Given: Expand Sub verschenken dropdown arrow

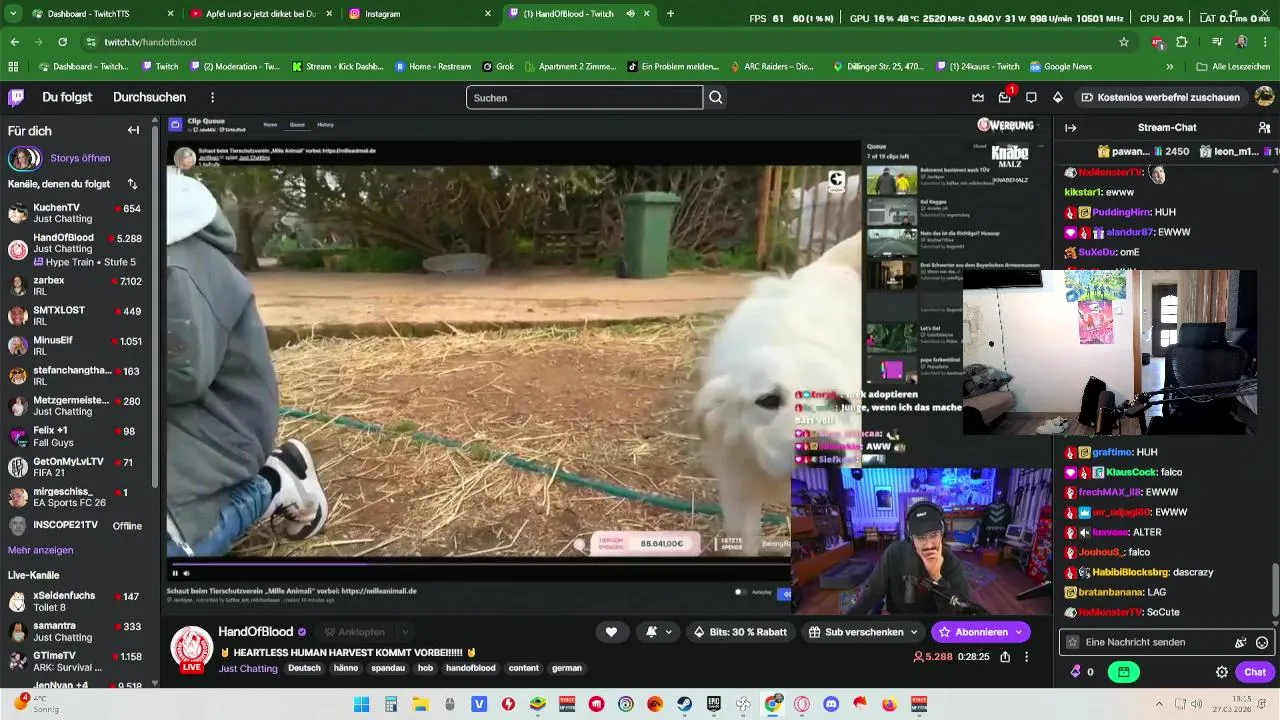Looking at the screenshot, I should tap(914, 632).
